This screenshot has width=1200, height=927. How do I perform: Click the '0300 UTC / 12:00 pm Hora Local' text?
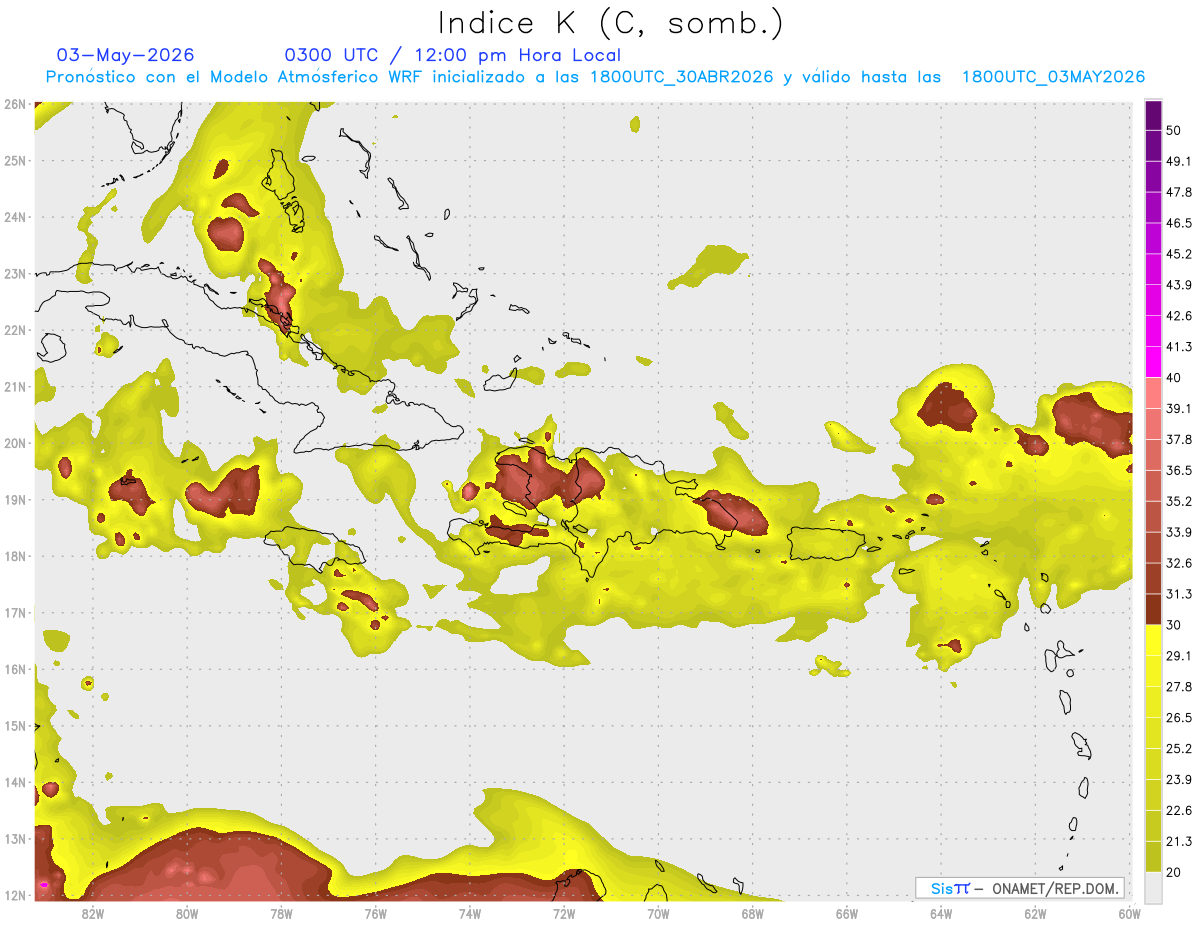(453, 55)
